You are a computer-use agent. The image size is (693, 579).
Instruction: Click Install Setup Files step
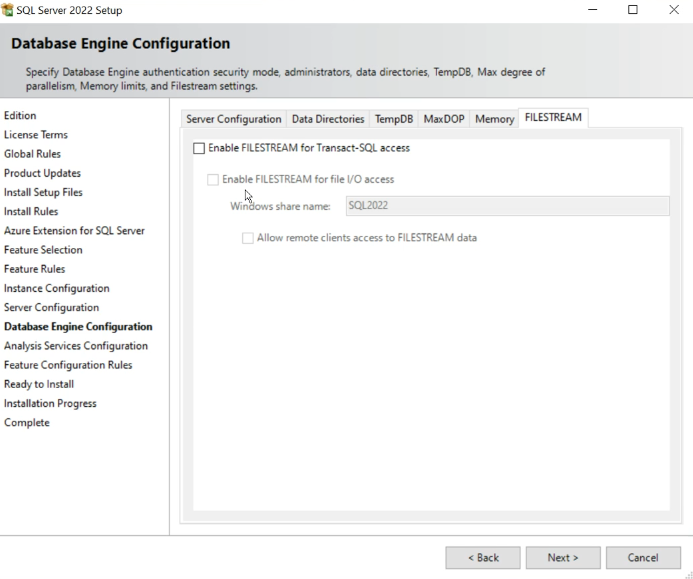point(43,193)
